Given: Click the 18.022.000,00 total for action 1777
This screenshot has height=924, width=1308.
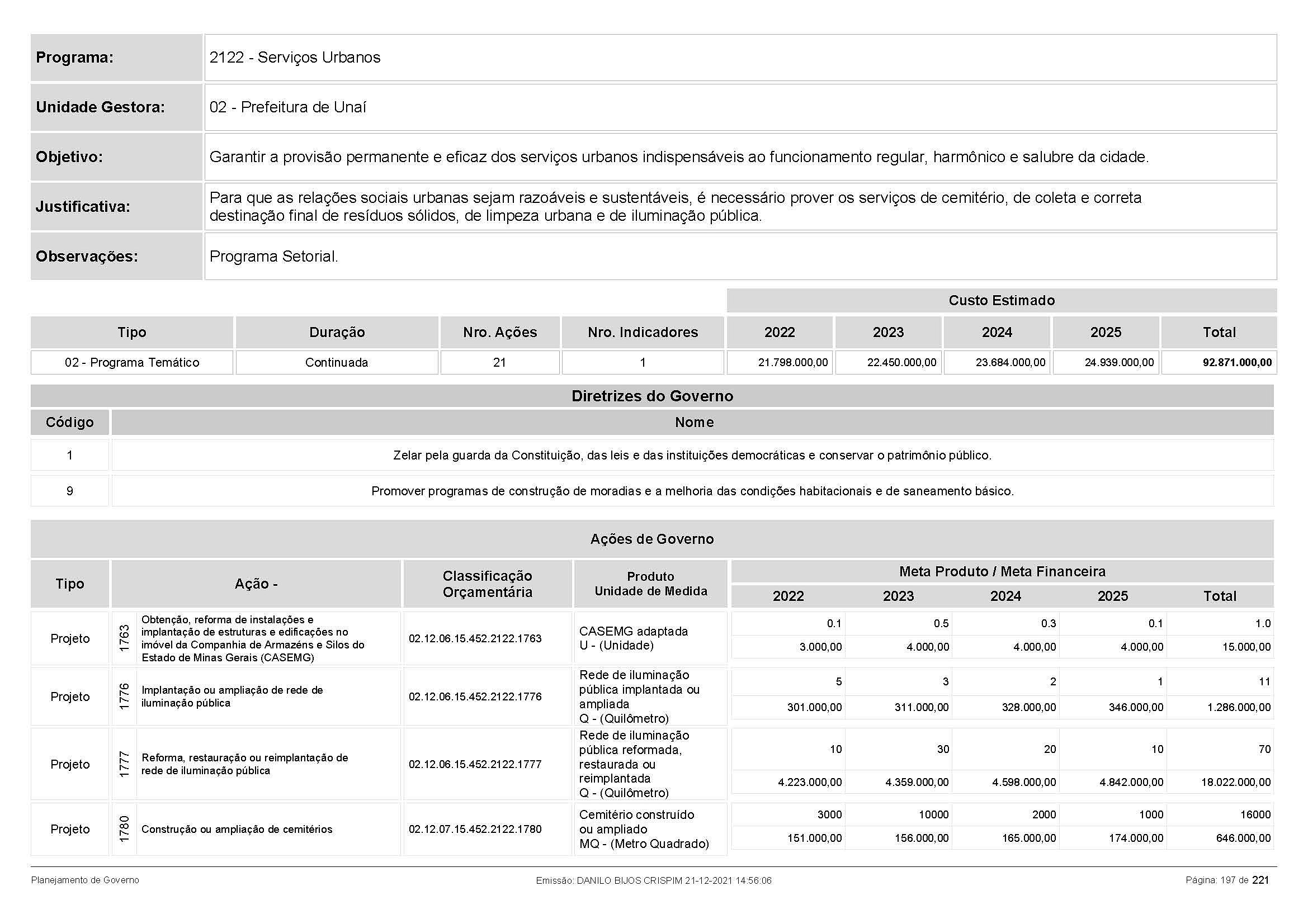Looking at the screenshot, I should coord(1236,782).
